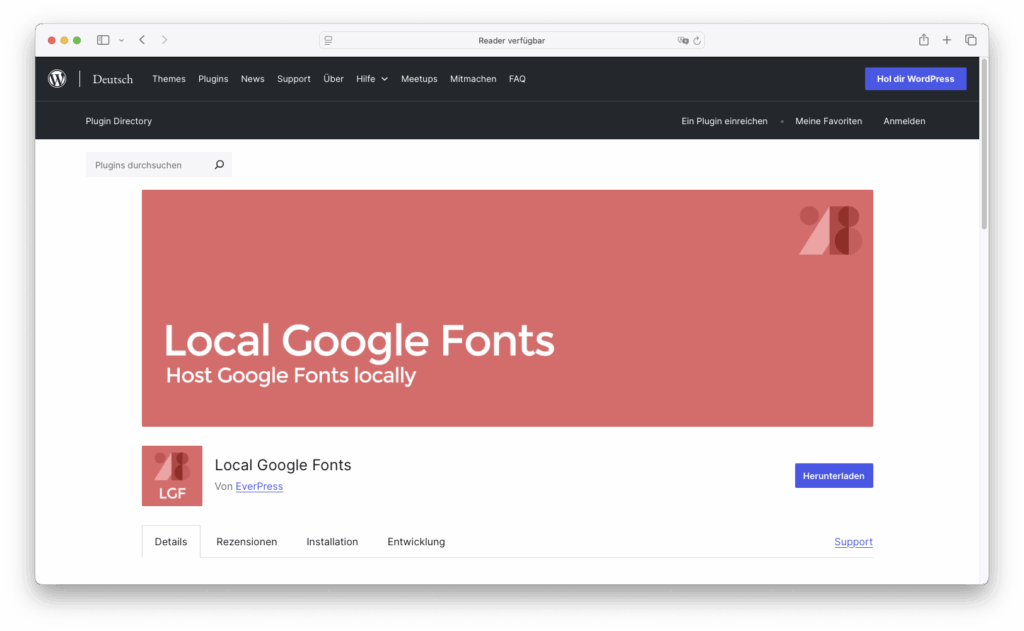The height and width of the screenshot is (631, 1024).
Task: Focus the Safari address bar
Action: tap(511, 40)
